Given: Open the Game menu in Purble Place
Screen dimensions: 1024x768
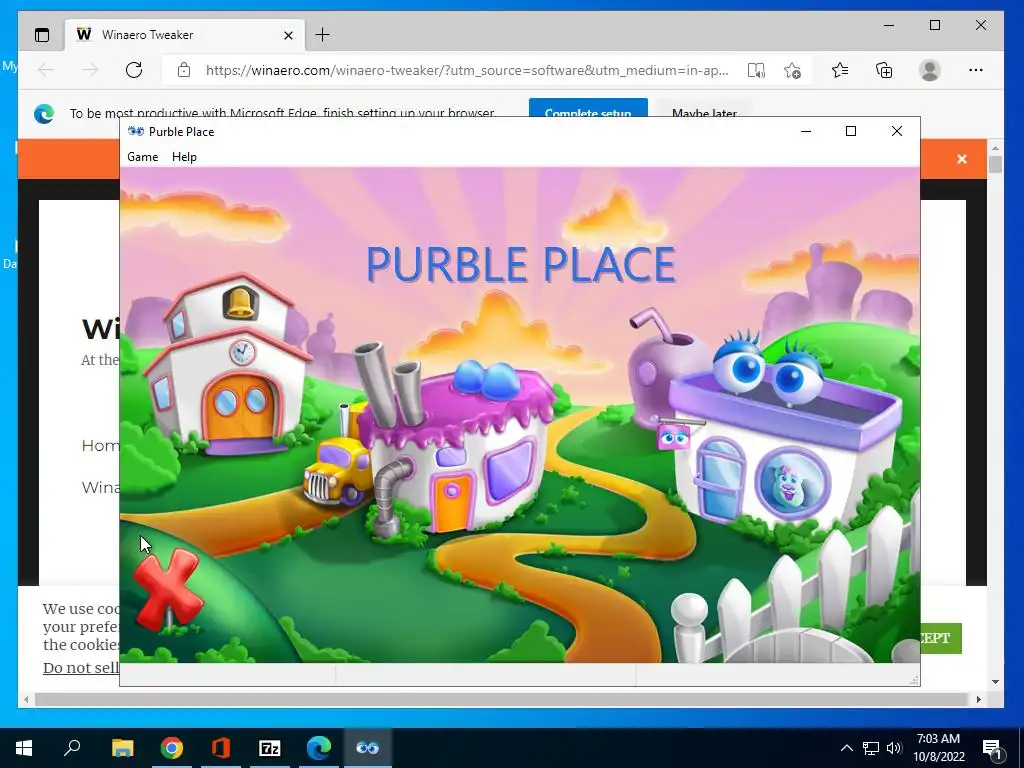Looking at the screenshot, I should point(142,157).
